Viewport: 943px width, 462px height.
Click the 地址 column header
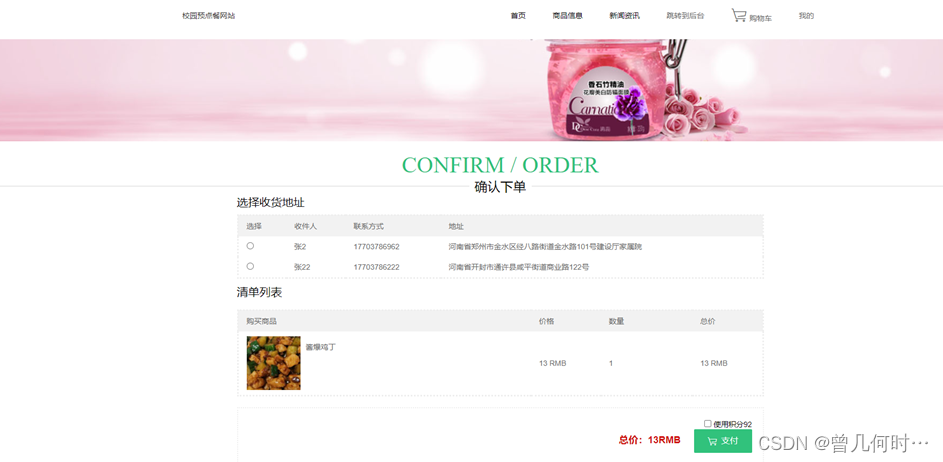[456, 226]
